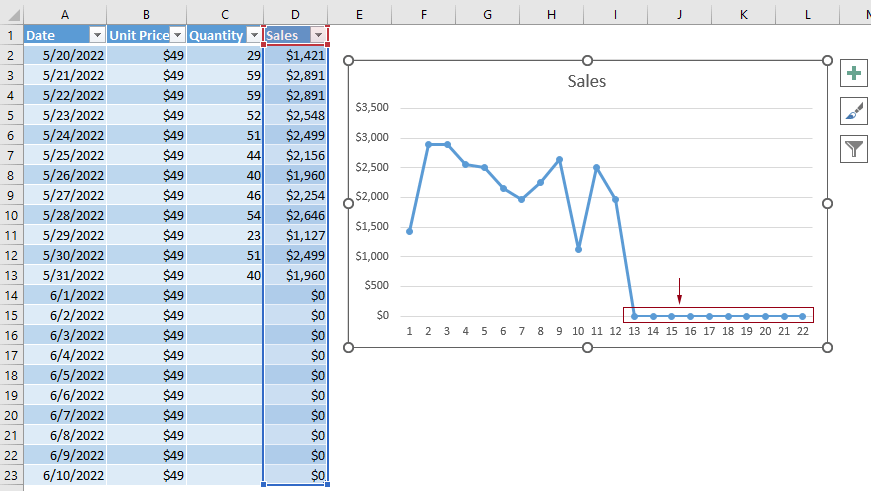Open the Sales column filter dropdown
Screen dimensions: 871x491
point(318,35)
